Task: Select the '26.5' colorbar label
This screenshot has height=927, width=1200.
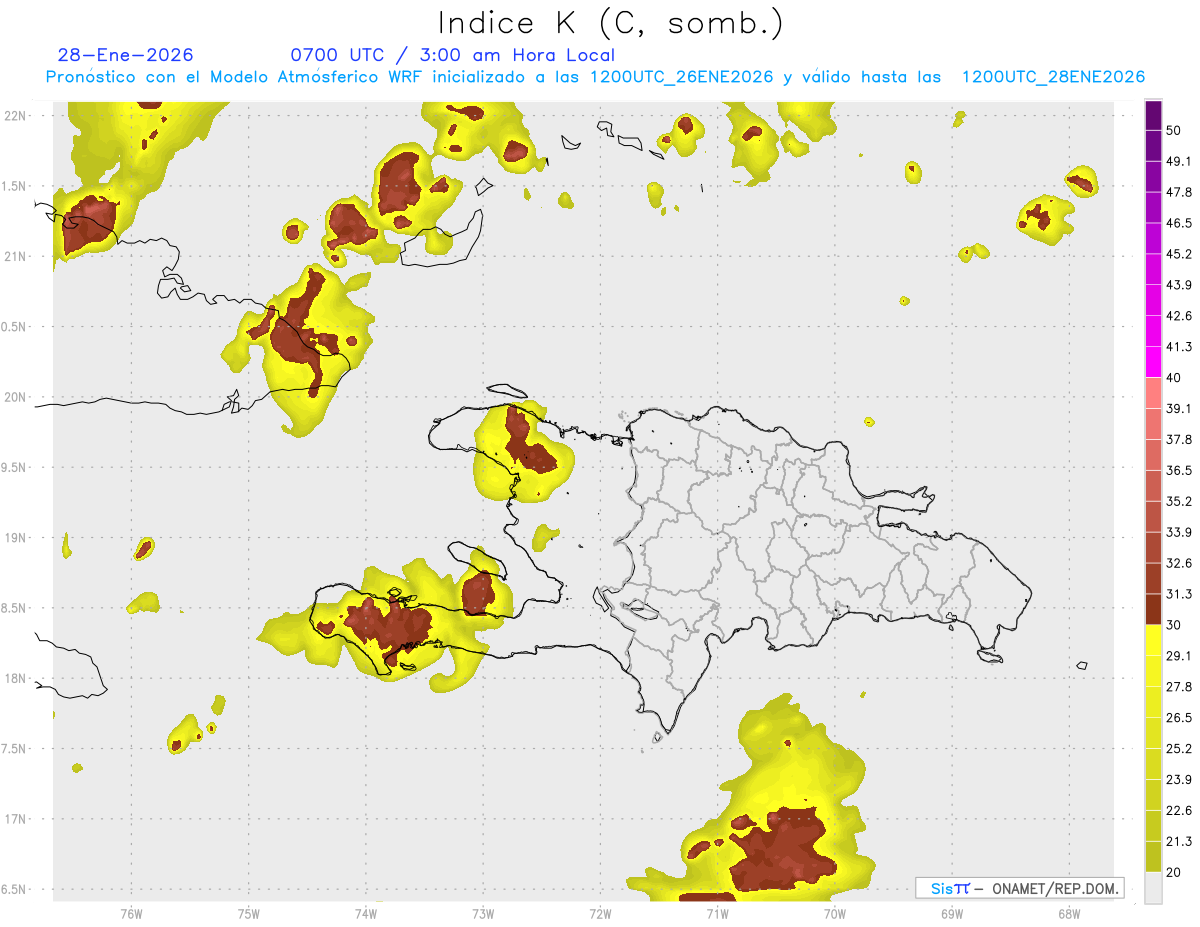Action: tap(1179, 718)
